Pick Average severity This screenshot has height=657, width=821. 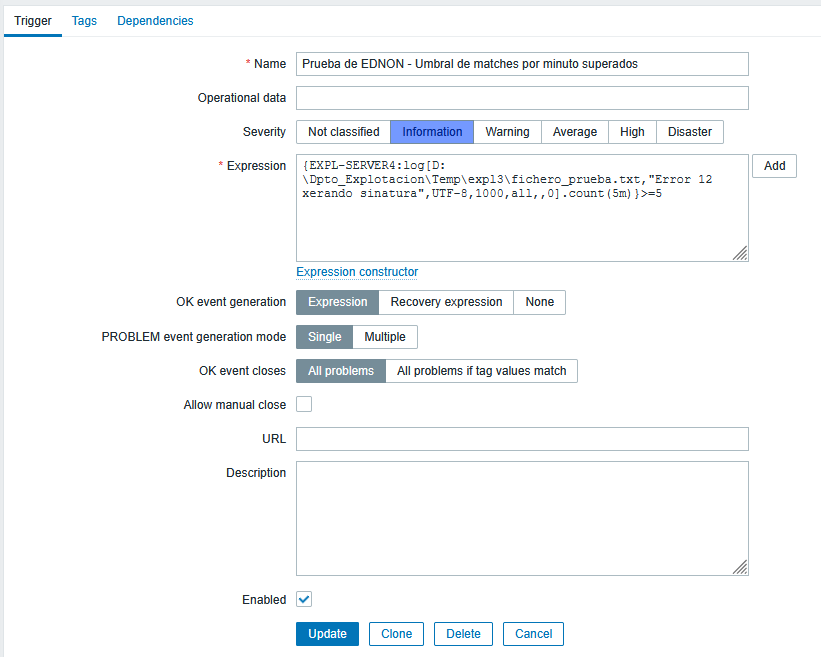click(x=574, y=132)
